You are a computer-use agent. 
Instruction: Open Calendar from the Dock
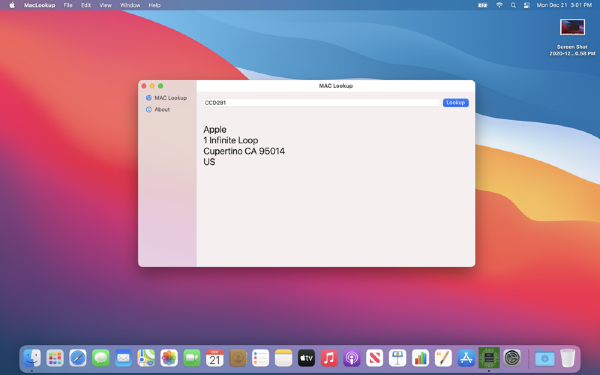click(215, 358)
